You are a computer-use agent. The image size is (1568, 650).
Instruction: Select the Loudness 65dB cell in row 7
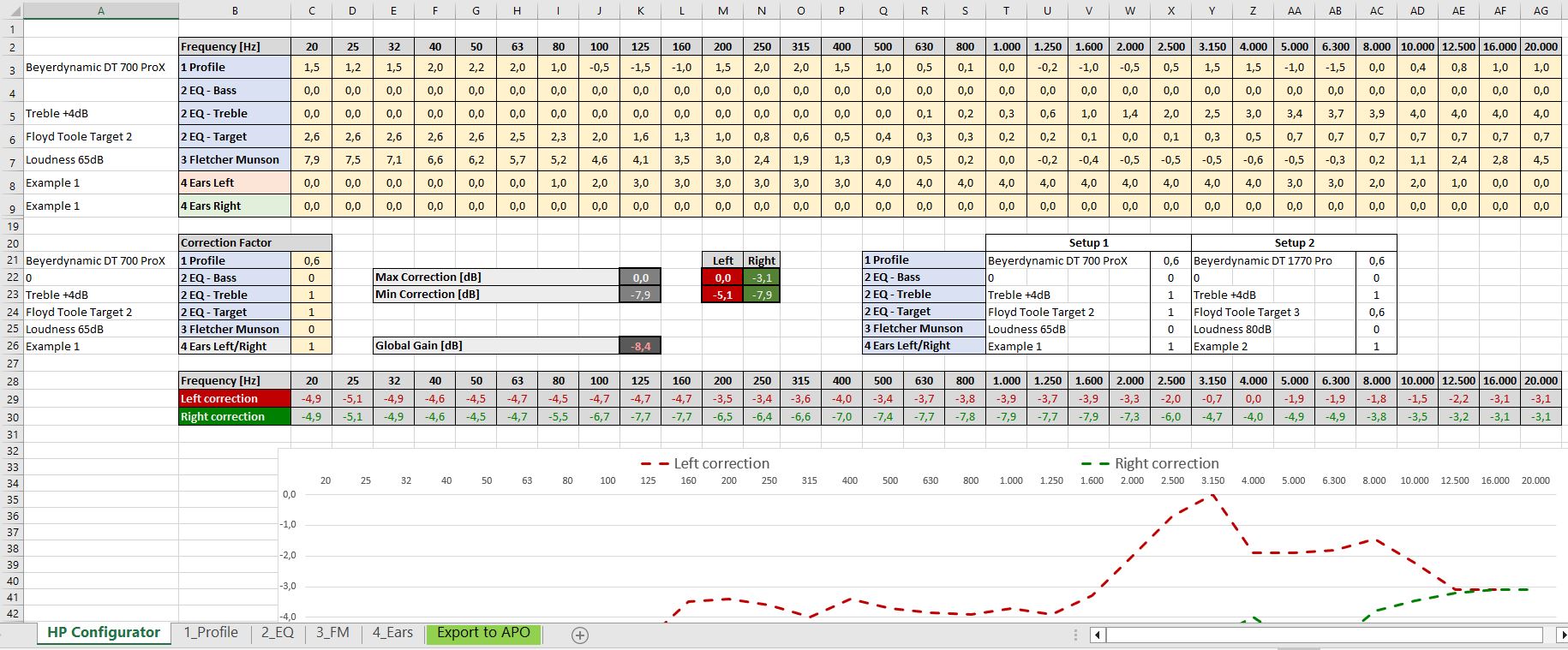click(x=101, y=160)
